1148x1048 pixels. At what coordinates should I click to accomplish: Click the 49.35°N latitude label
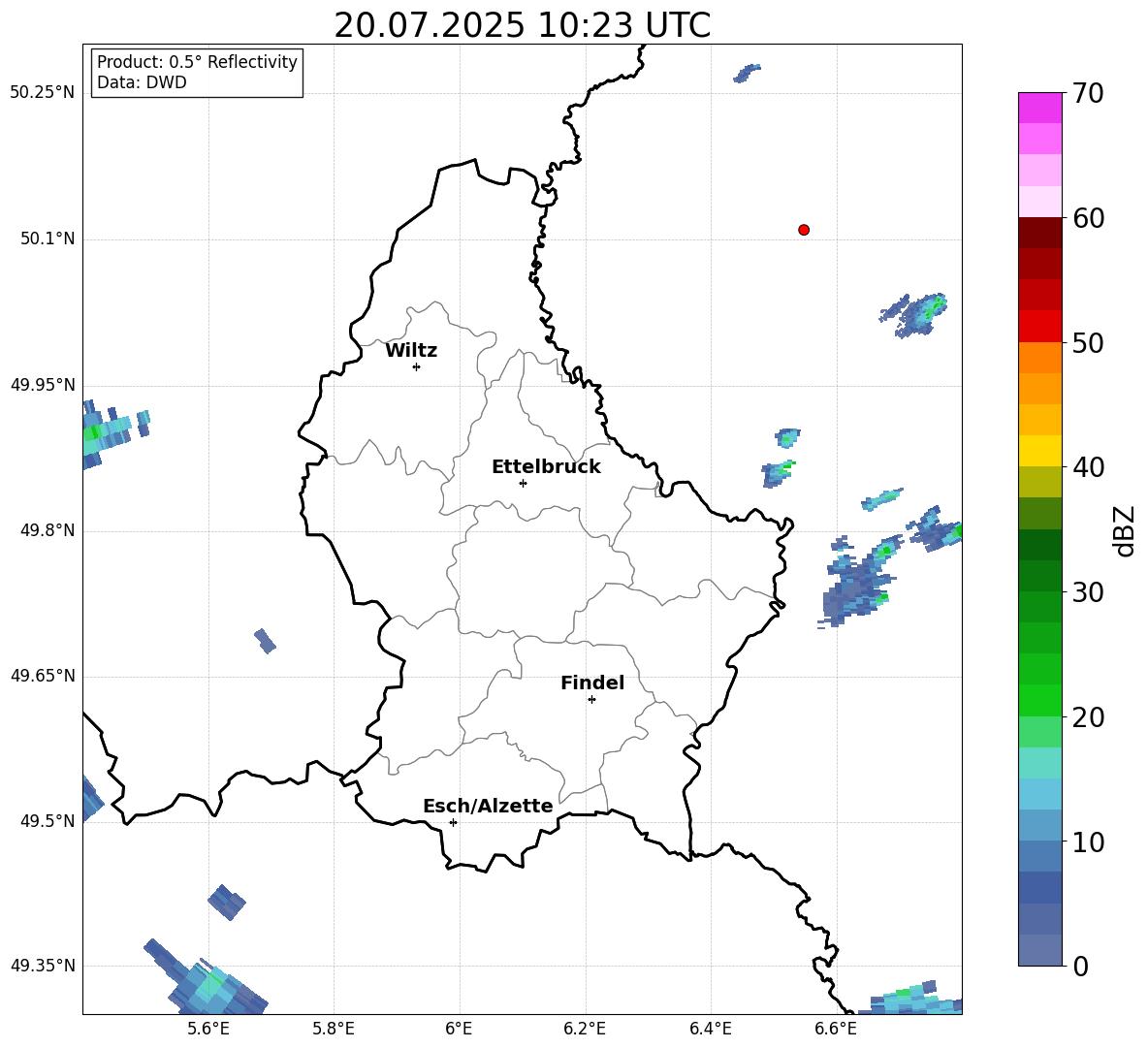tap(43, 966)
